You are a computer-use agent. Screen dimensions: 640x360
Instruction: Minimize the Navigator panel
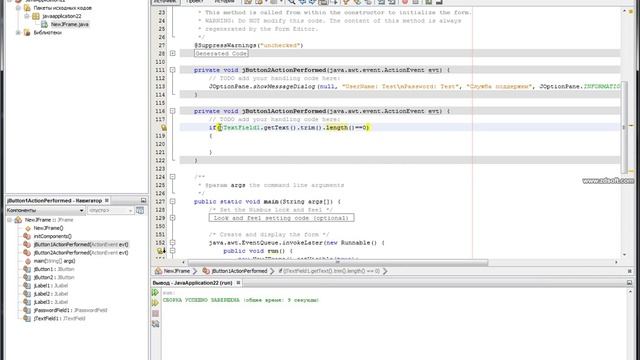click(x=143, y=200)
